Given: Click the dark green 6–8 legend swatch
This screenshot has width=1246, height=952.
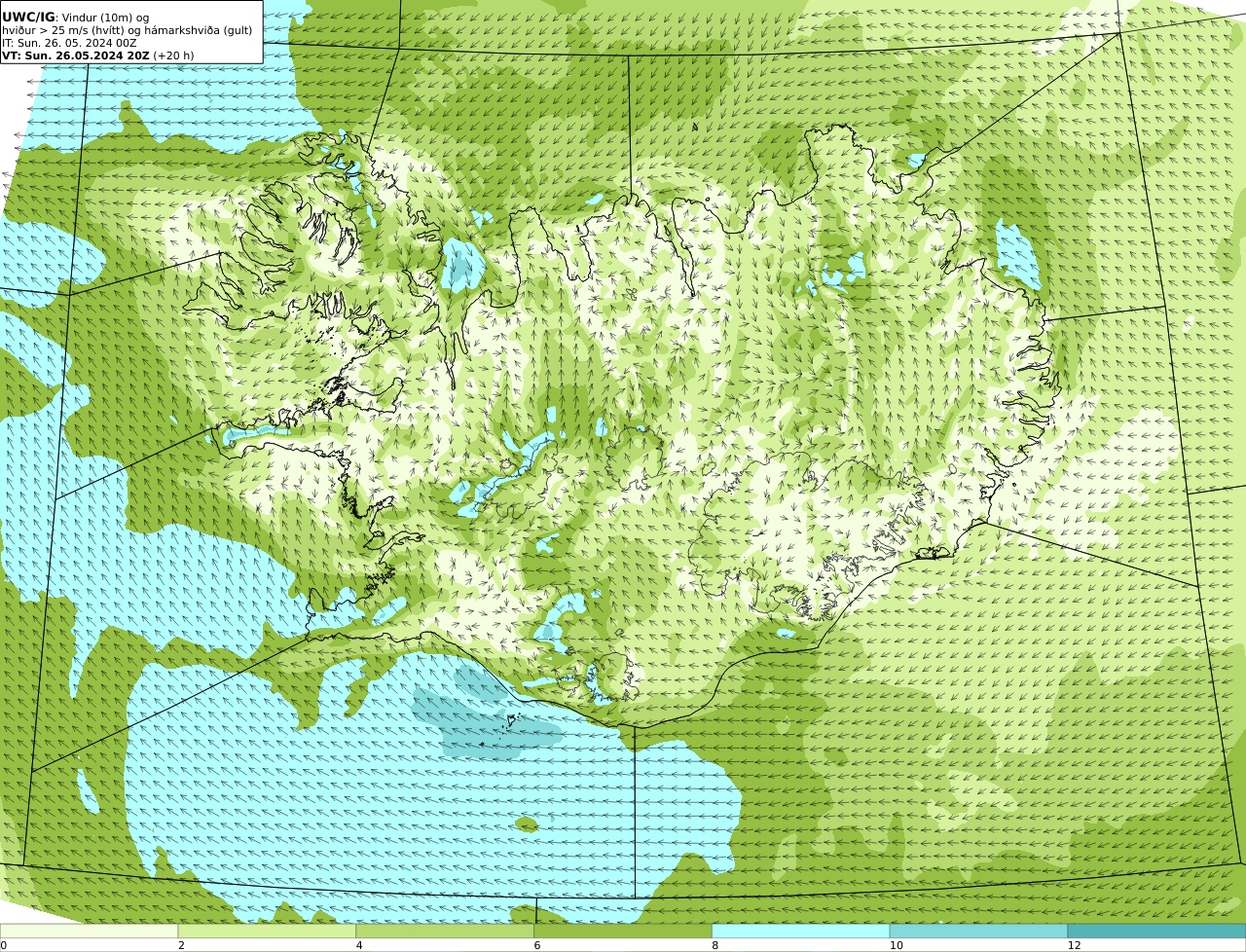Looking at the screenshot, I should pyautogui.click(x=623, y=931).
